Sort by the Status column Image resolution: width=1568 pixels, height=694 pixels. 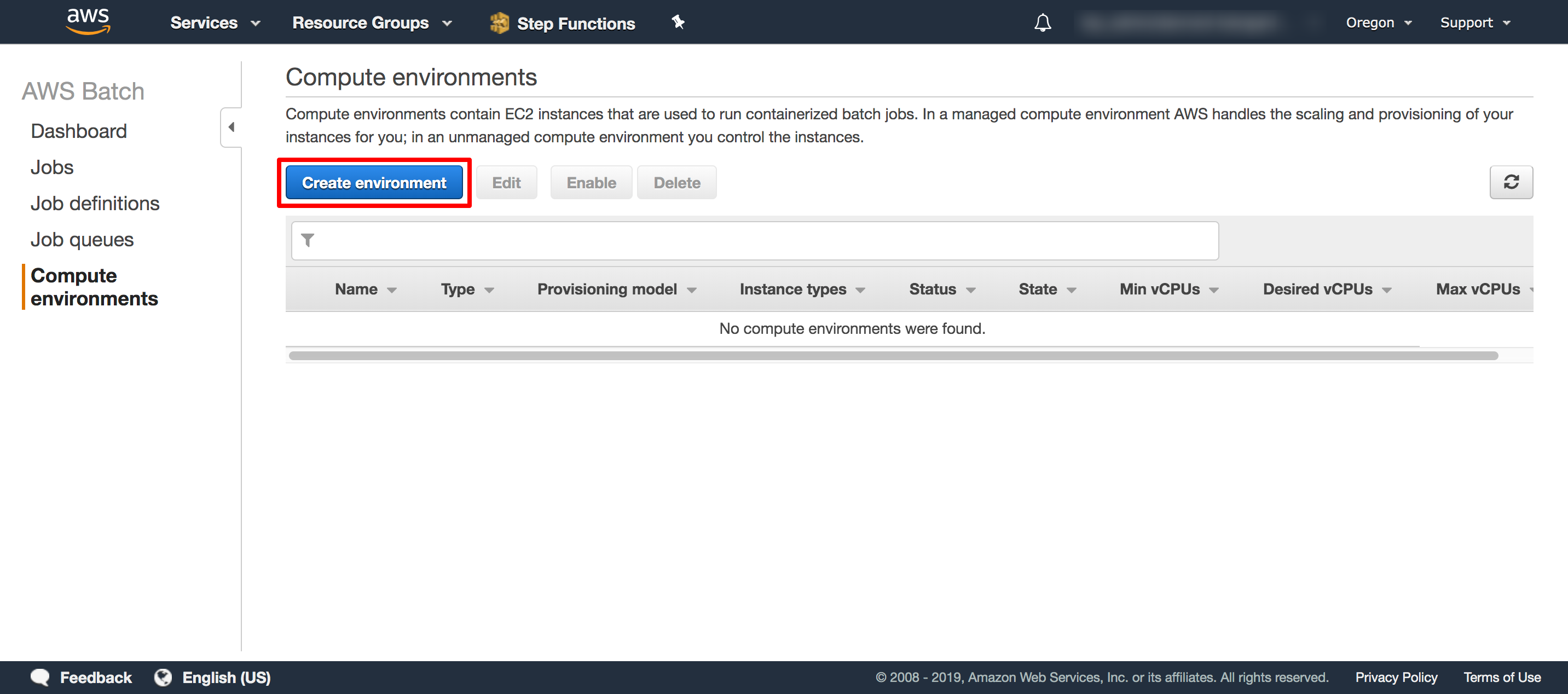tap(942, 289)
